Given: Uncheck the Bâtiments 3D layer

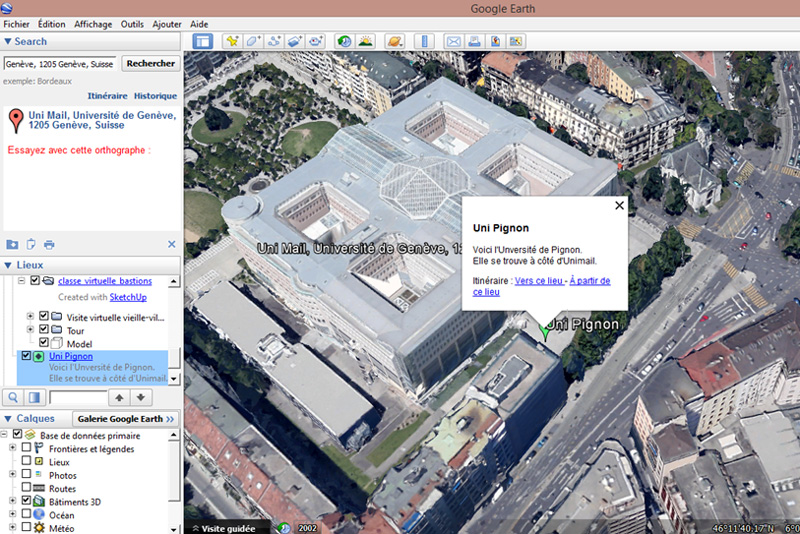Looking at the screenshot, I should coord(27,501).
